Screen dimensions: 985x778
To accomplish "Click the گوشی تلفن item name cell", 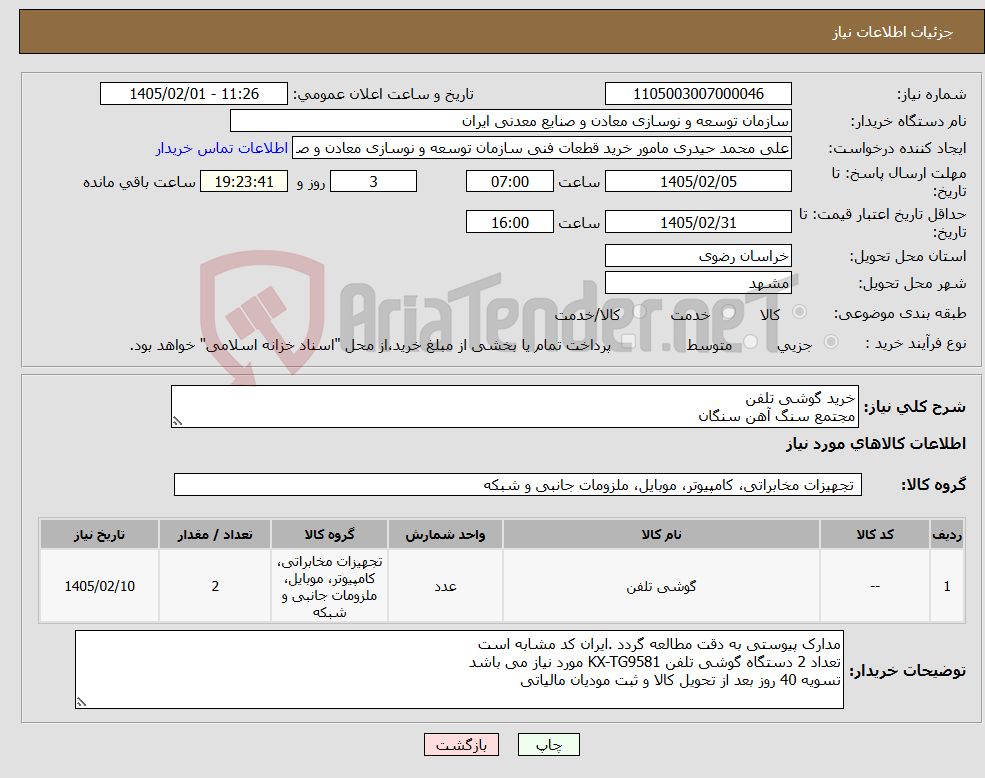I will 661,586.
